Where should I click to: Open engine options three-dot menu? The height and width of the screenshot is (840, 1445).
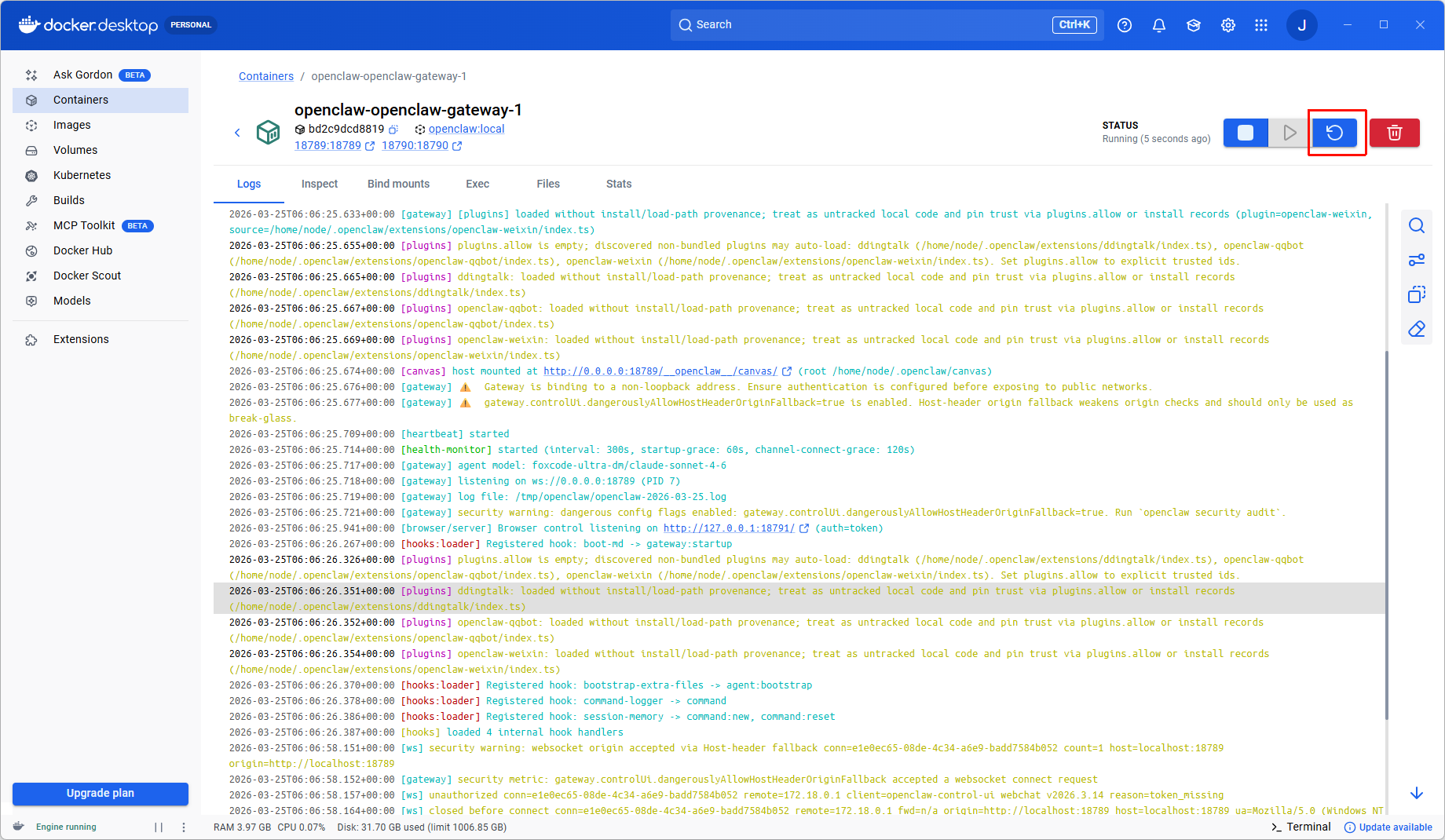[184, 827]
